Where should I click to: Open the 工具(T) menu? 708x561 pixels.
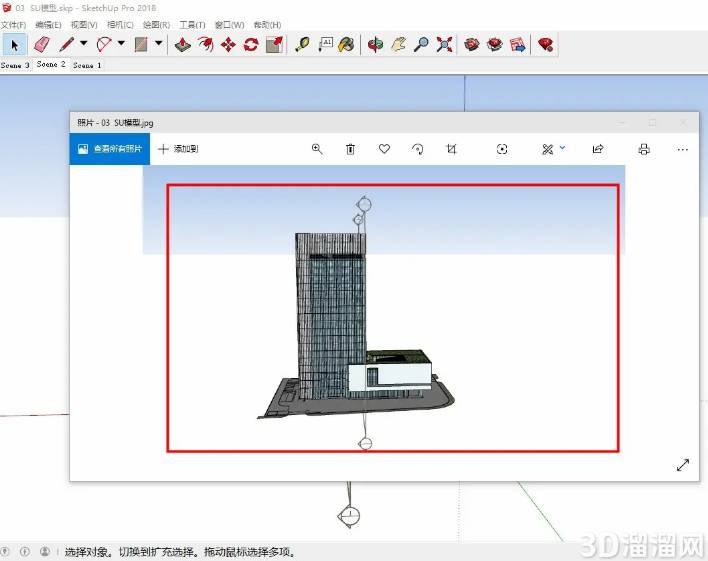(192, 25)
